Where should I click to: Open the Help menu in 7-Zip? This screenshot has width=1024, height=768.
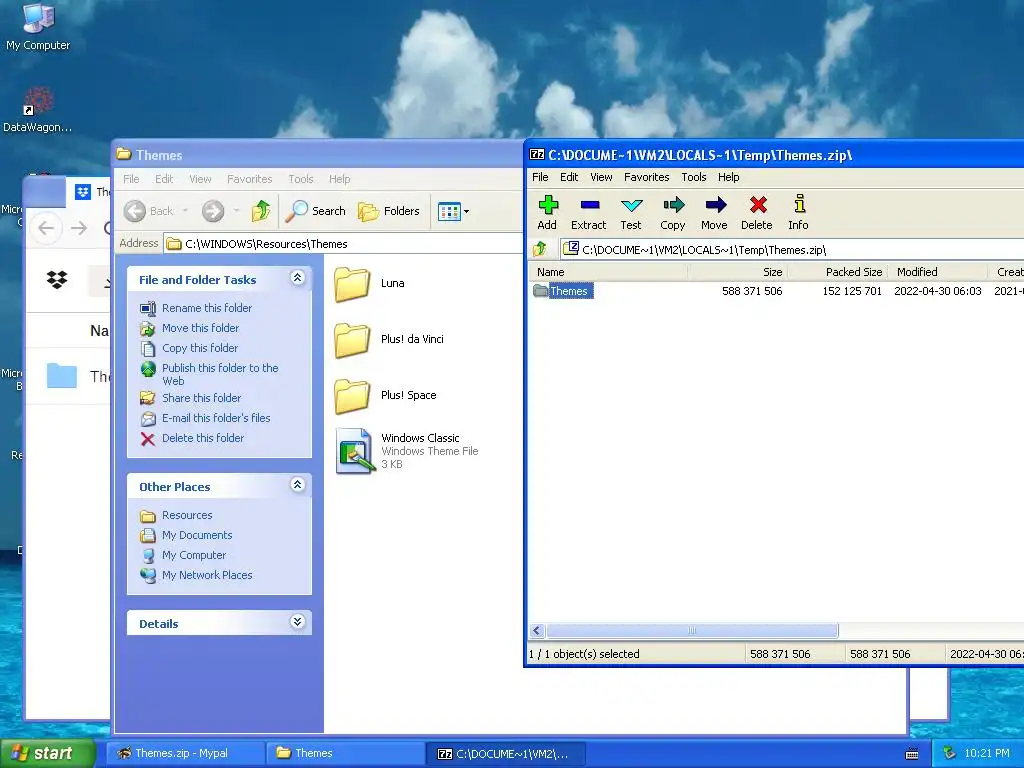(x=728, y=177)
